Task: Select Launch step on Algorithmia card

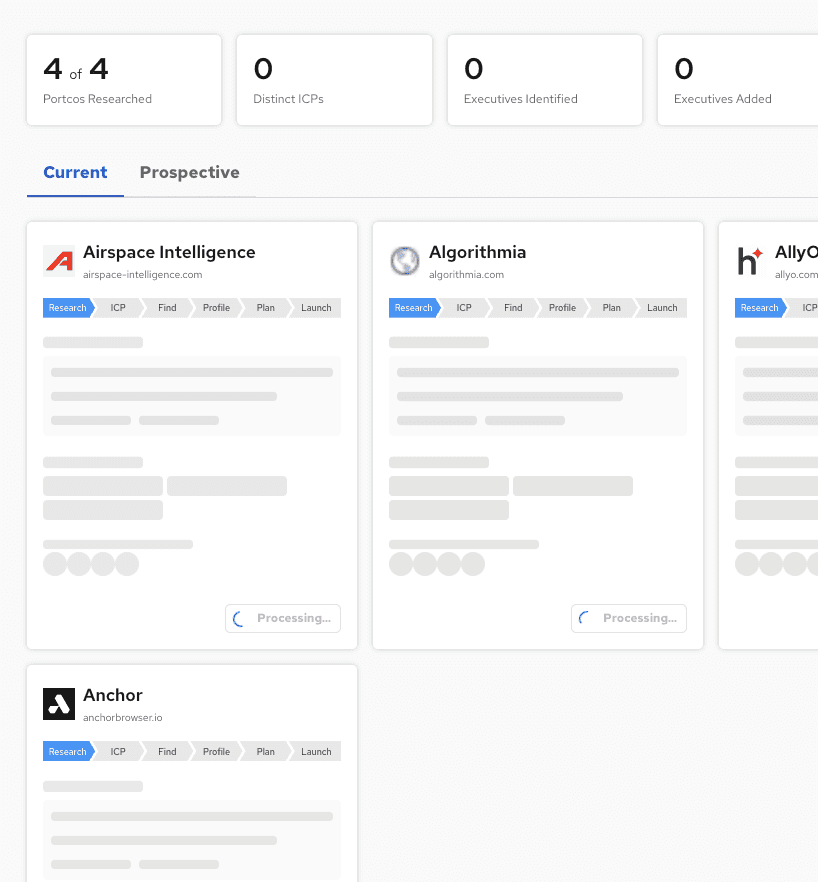Action: coord(662,308)
